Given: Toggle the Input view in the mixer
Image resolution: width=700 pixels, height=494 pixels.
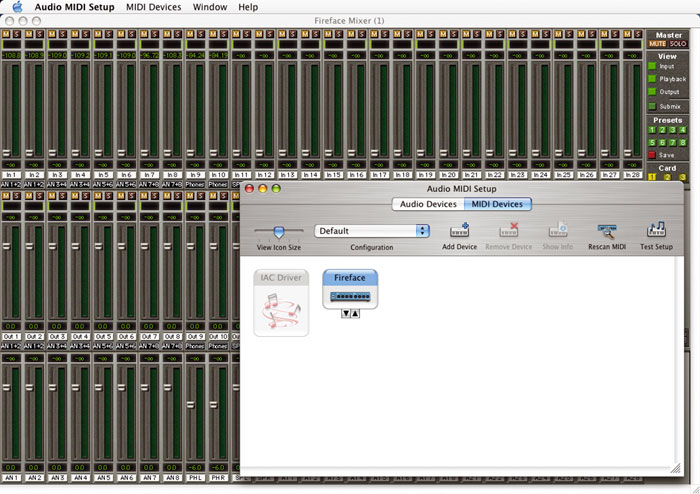Looking at the screenshot, I should coord(651,67).
